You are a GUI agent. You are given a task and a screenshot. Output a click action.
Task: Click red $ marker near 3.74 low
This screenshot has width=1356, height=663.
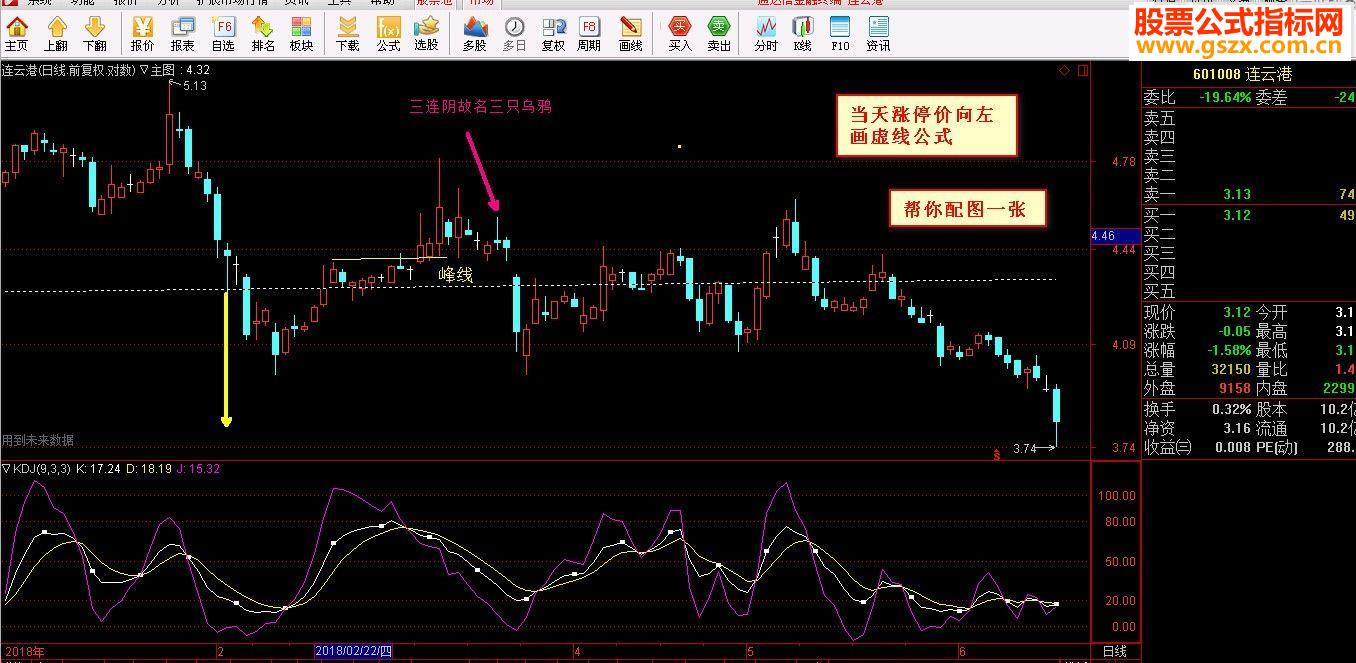996,454
